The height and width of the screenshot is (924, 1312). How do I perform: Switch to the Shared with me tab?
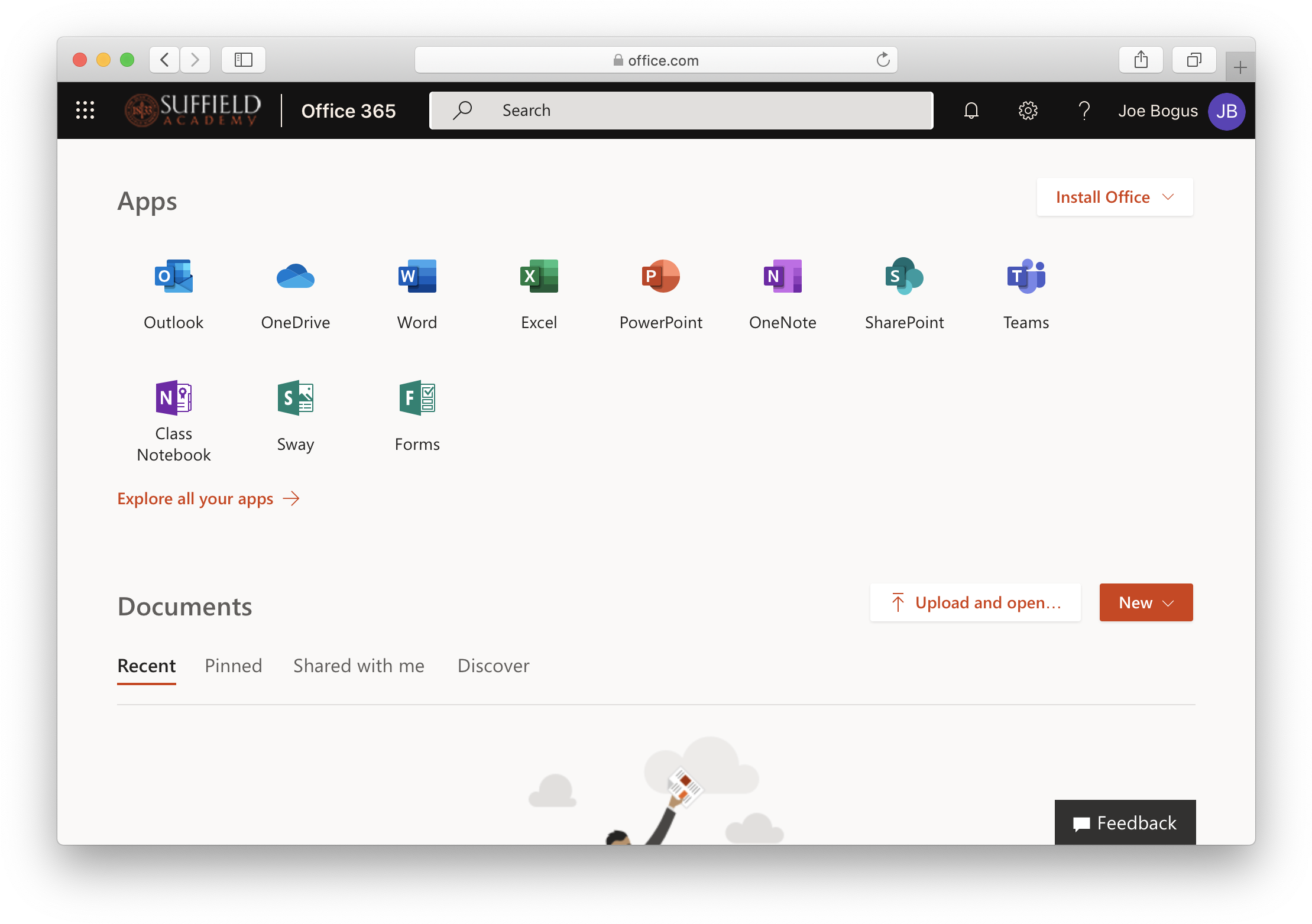[359, 666]
